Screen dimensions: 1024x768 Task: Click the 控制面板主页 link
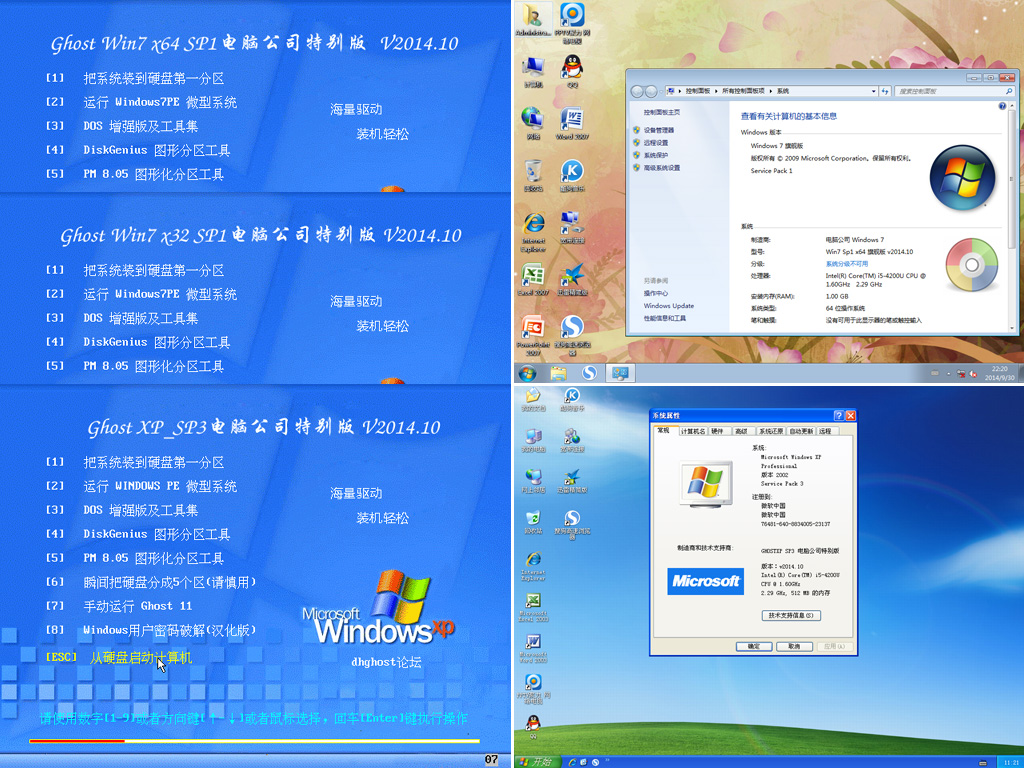[x=662, y=112]
